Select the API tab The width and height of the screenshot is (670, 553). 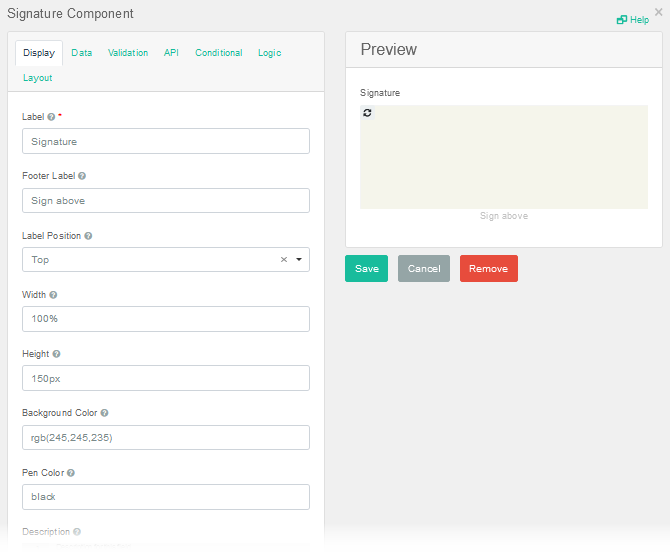click(171, 53)
